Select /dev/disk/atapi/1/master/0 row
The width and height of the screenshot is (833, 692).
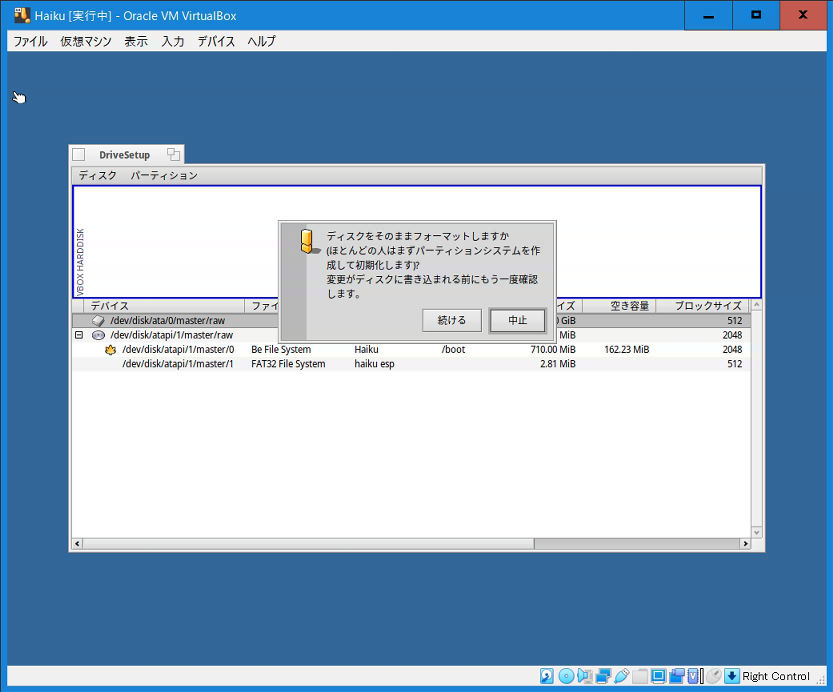pyautogui.click(x=411, y=349)
